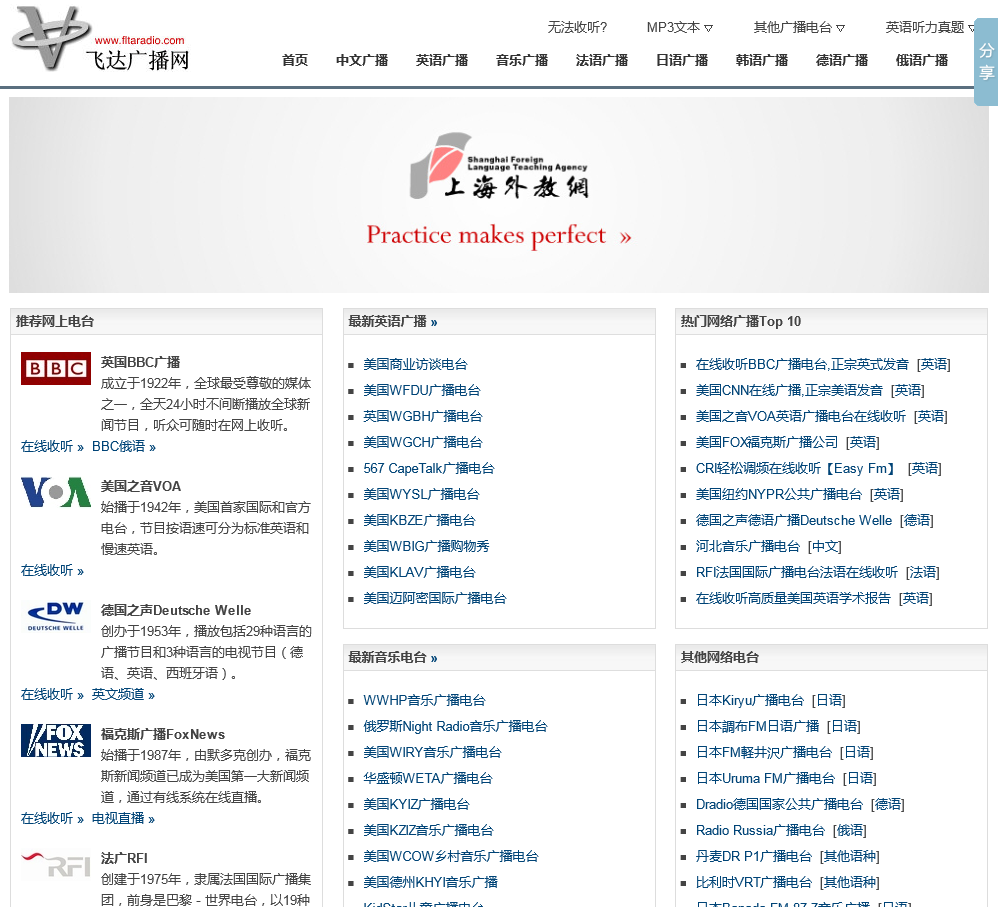Follow the Practice makes perfect link
Screen dimensions: 998x907
pos(499,236)
